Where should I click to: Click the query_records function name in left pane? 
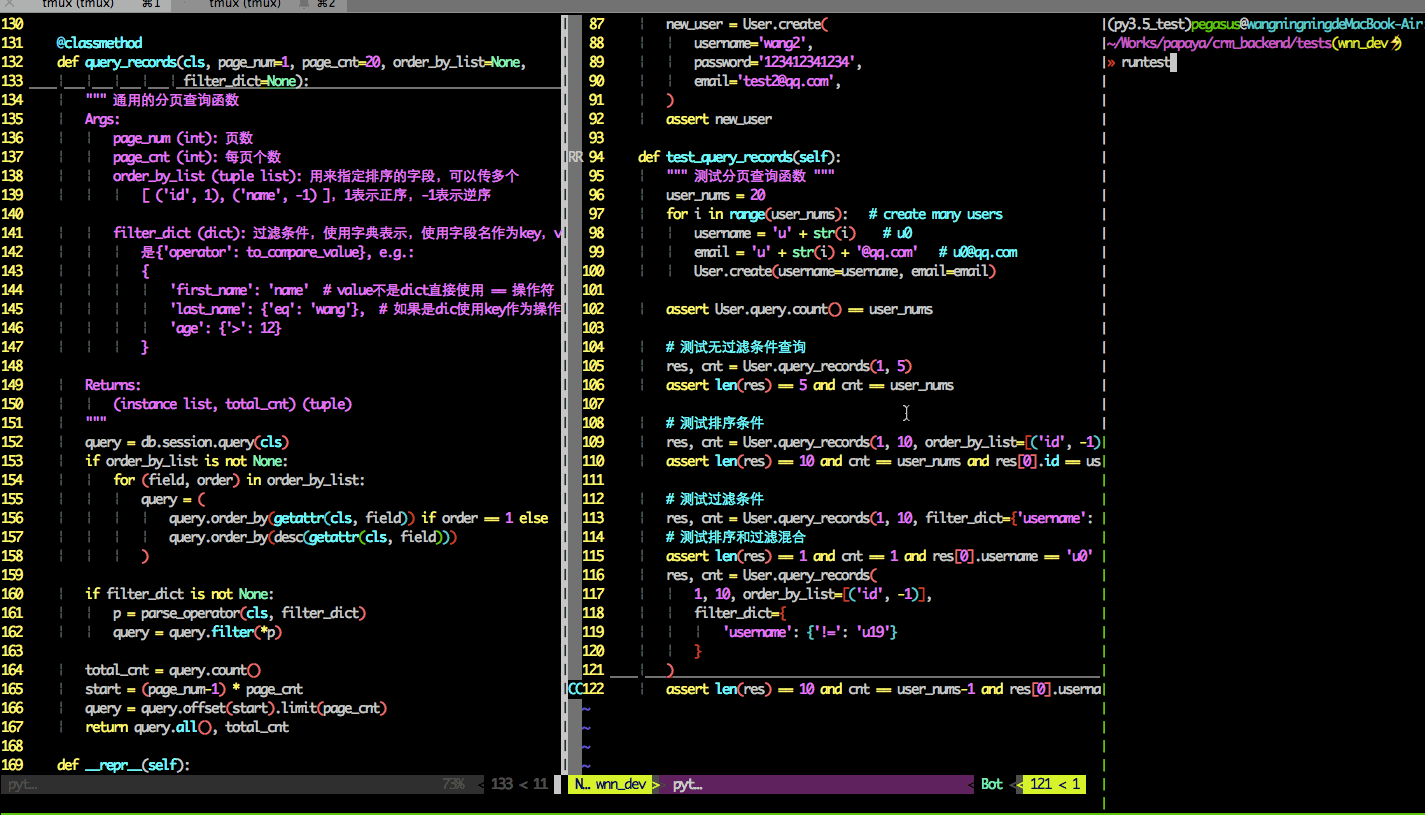click(x=129, y=62)
